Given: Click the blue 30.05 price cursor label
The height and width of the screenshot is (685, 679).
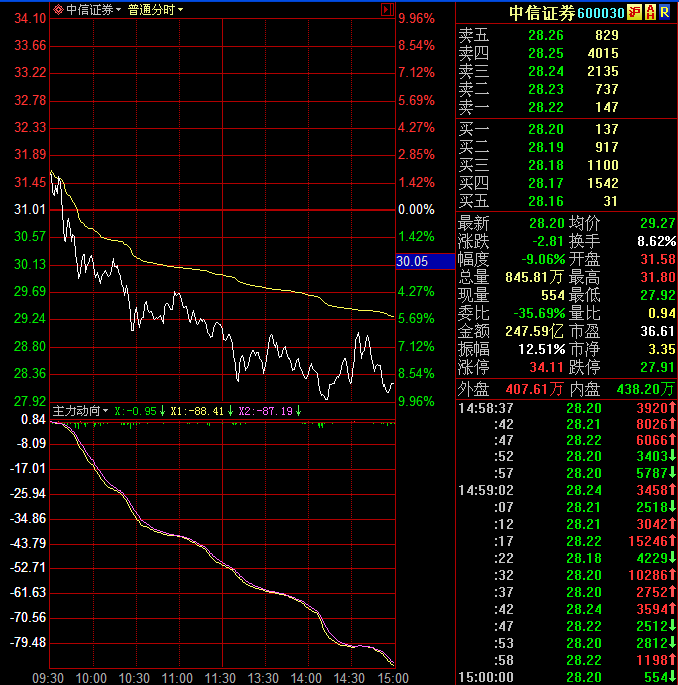Looking at the screenshot, I should click(x=425, y=261).
